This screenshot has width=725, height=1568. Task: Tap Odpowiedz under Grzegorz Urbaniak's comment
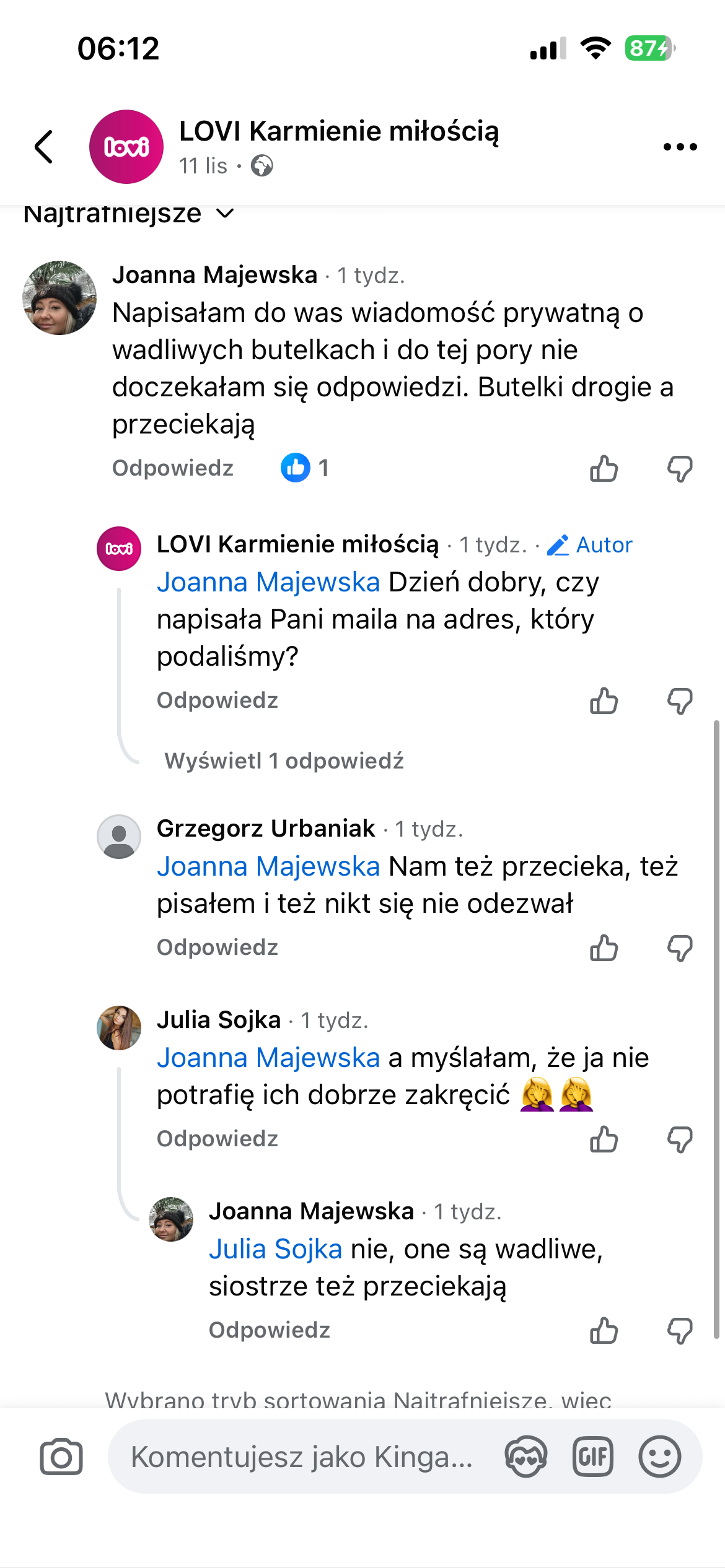(x=217, y=947)
